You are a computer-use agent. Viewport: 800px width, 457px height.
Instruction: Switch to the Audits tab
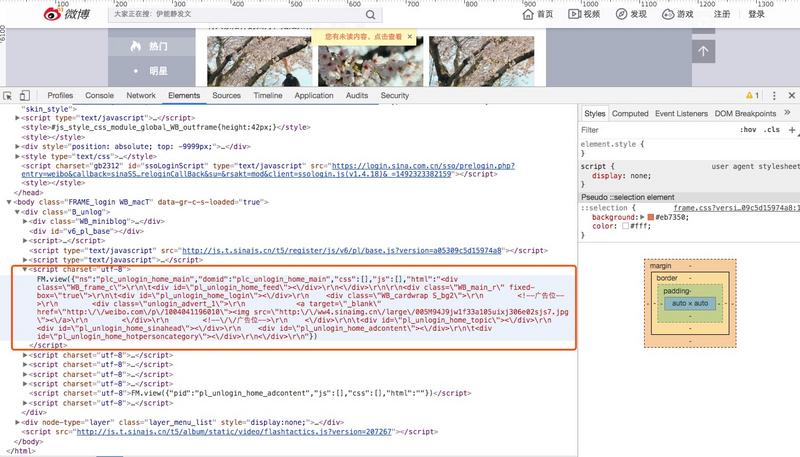[357, 95]
